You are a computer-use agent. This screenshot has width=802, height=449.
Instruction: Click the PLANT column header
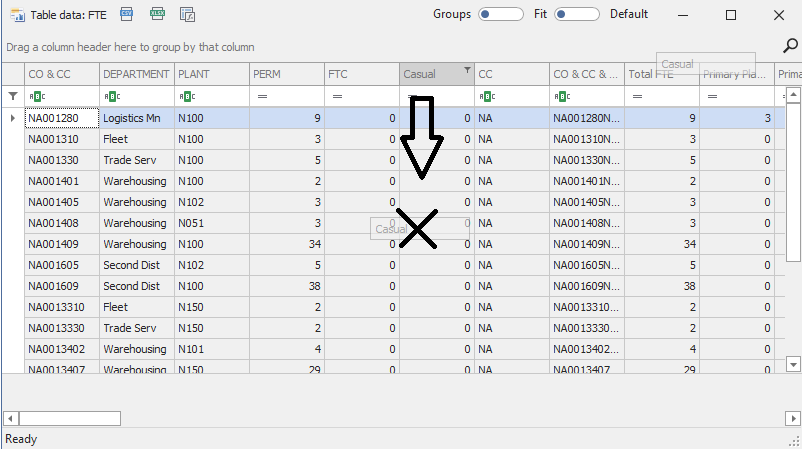(211, 74)
